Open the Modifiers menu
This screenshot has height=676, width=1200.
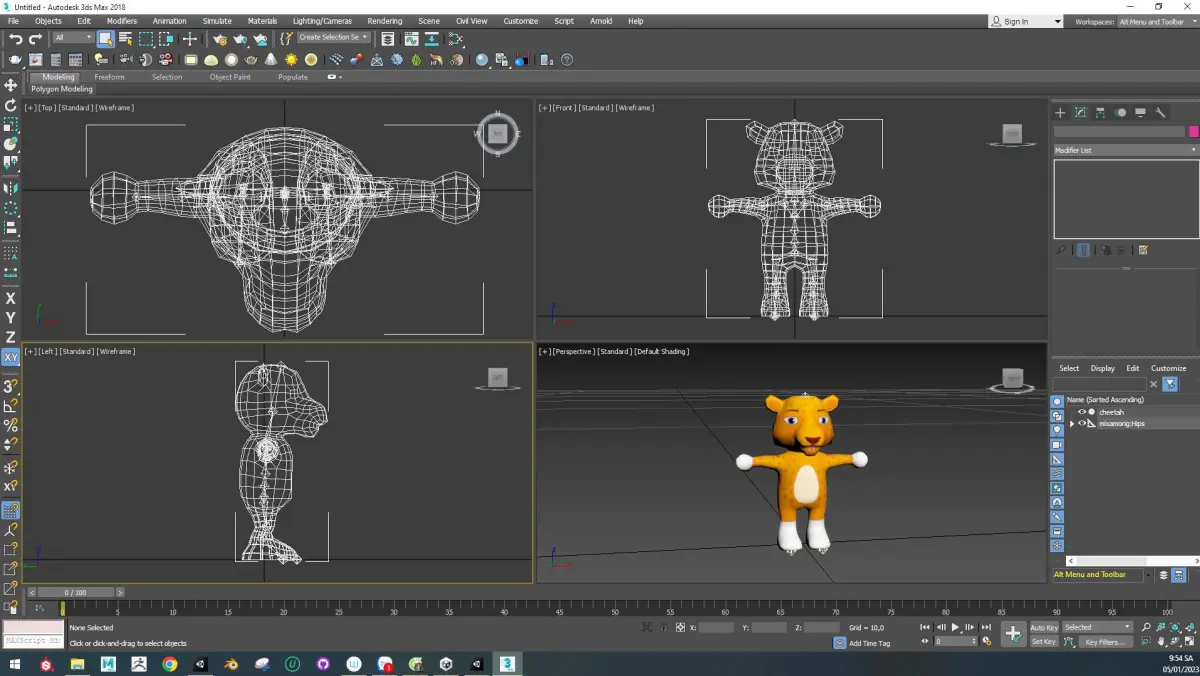pyautogui.click(x=122, y=21)
